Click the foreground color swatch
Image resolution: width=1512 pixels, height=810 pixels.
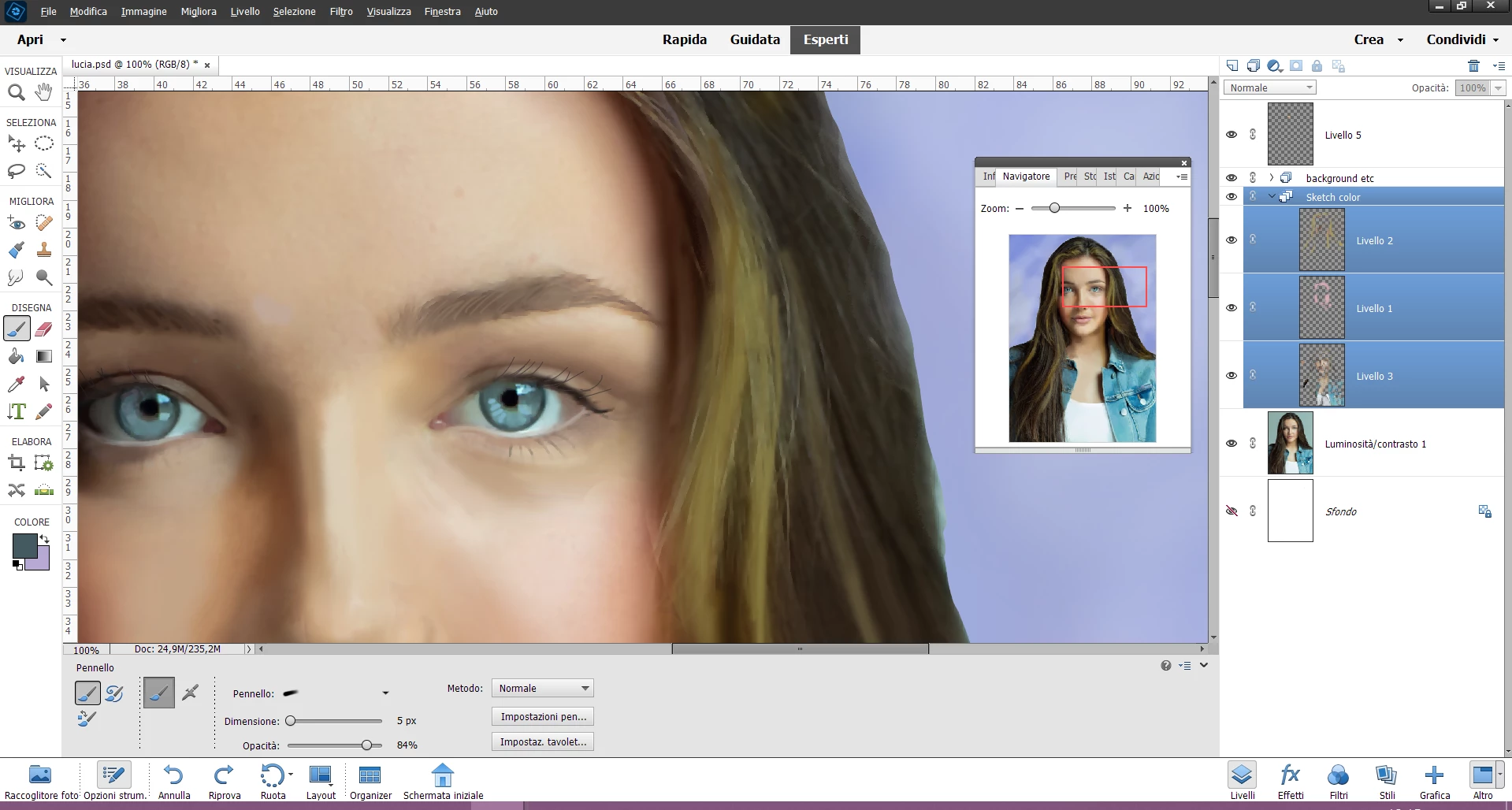coord(24,545)
